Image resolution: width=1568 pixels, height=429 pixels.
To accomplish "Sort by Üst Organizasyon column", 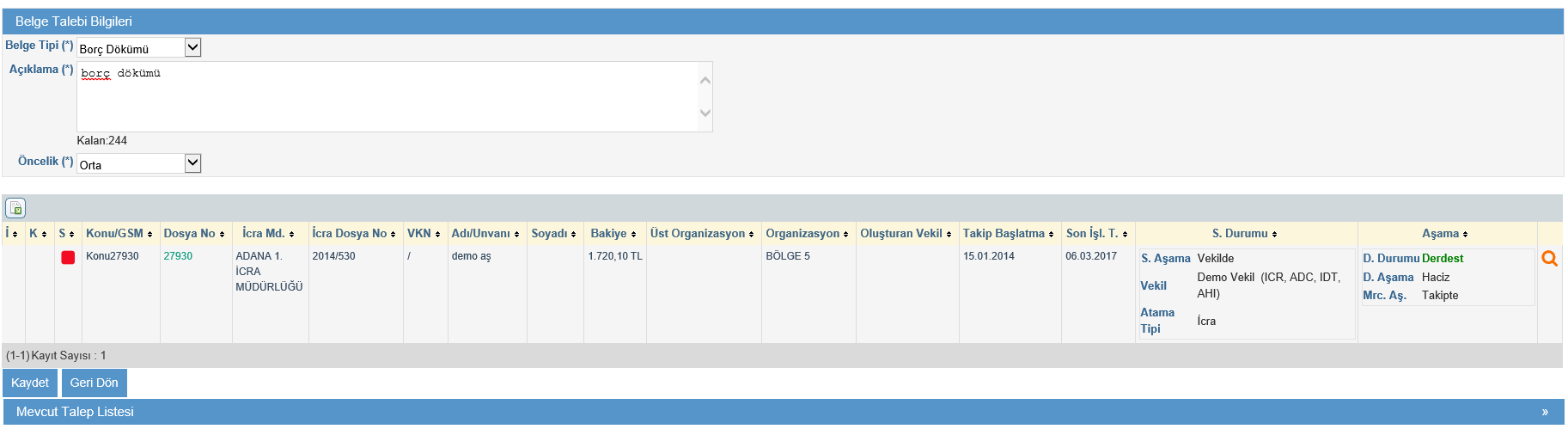I will pos(702,234).
